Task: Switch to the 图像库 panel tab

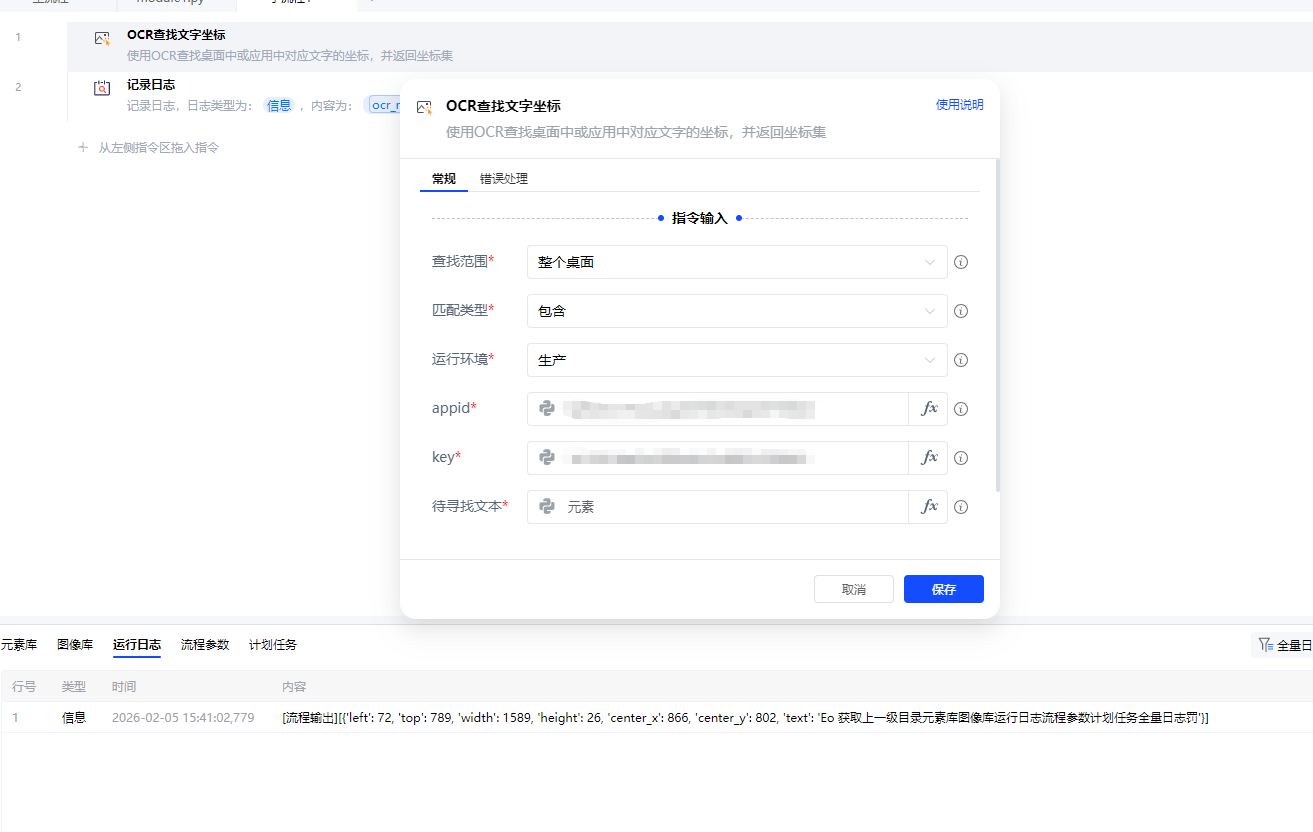Action: coord(76,645)
